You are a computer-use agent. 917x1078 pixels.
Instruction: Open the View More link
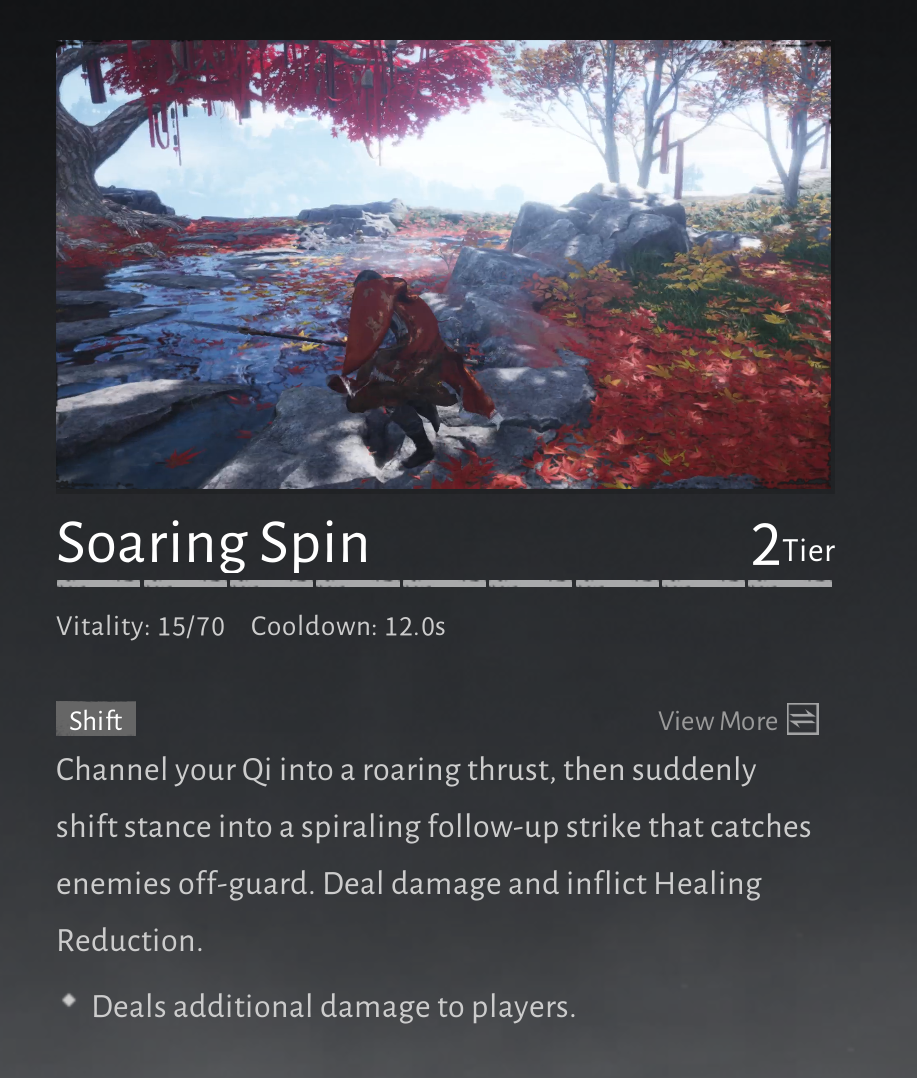pos(718,720)
